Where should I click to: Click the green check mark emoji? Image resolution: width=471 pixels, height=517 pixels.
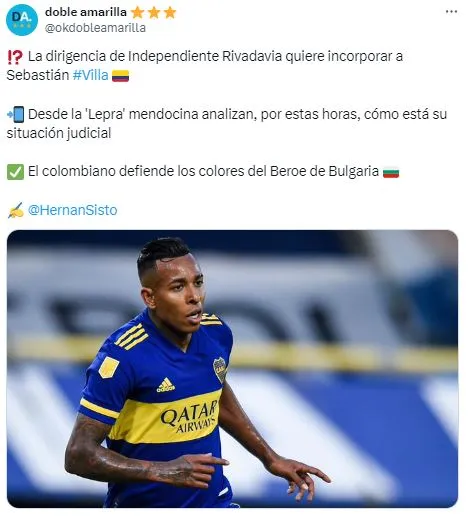[15, 172]
